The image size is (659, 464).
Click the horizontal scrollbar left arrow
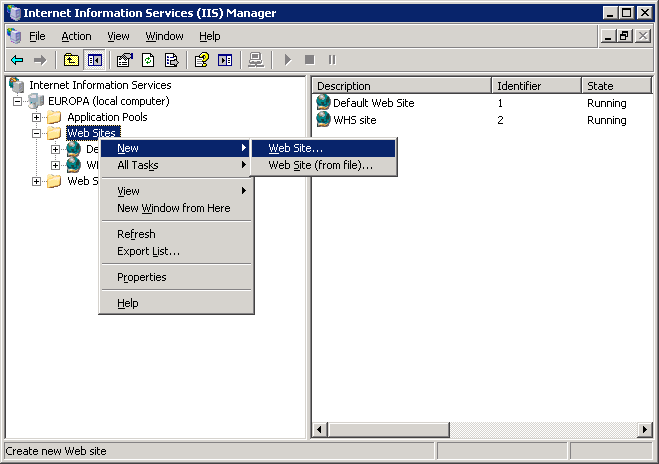(320, 430)
